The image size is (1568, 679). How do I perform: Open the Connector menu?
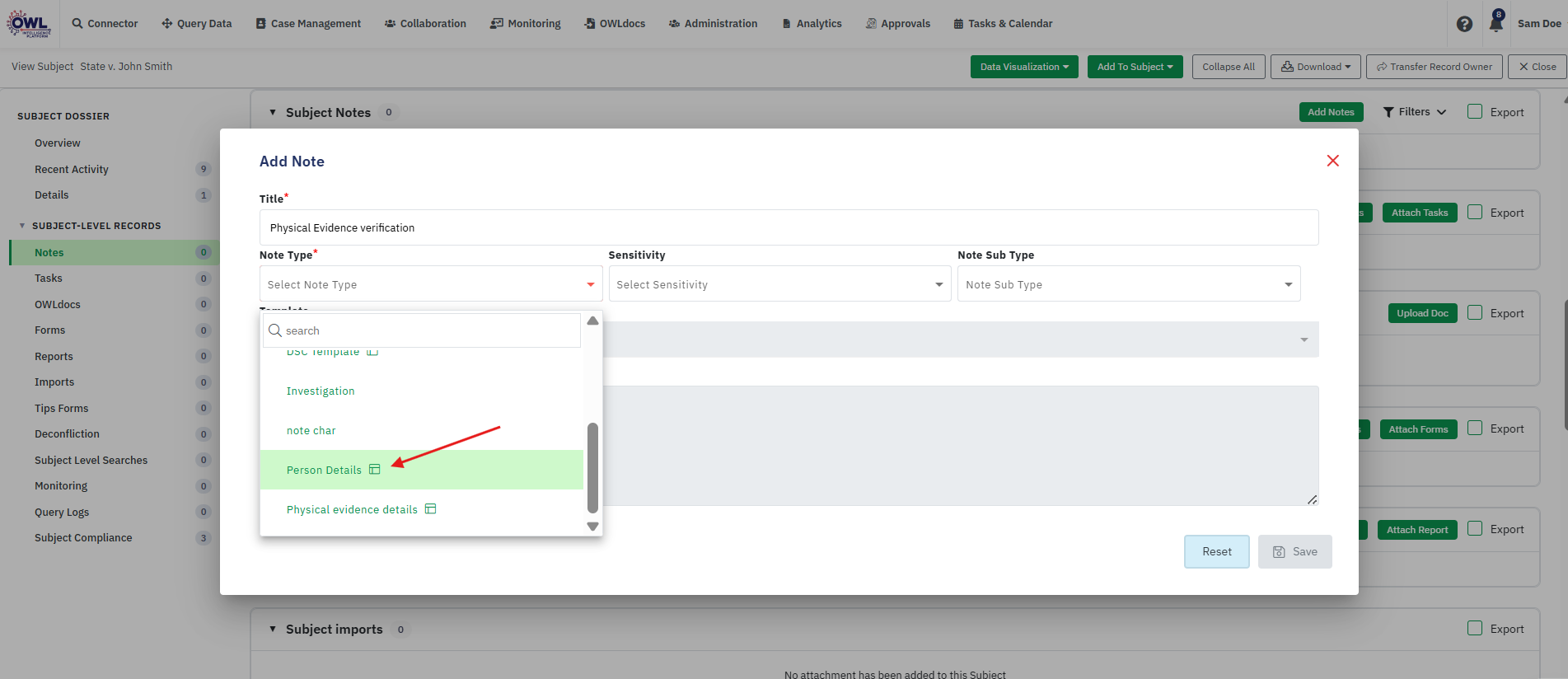point(105,23)
